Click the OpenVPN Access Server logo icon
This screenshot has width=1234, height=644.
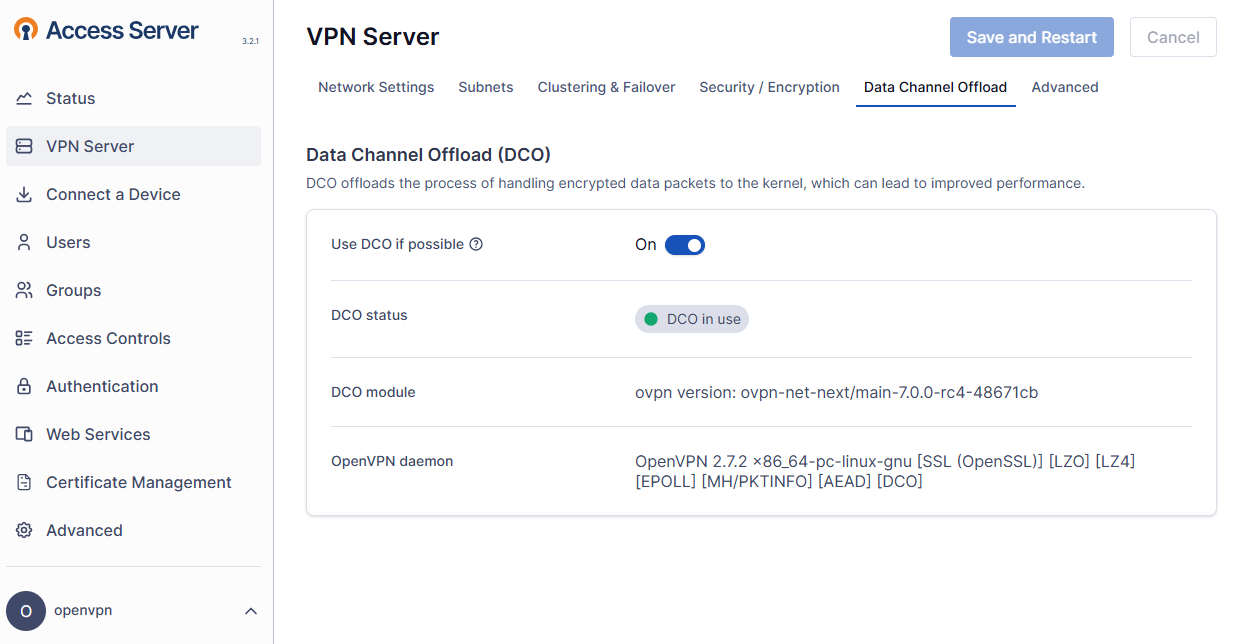point(26,30)
